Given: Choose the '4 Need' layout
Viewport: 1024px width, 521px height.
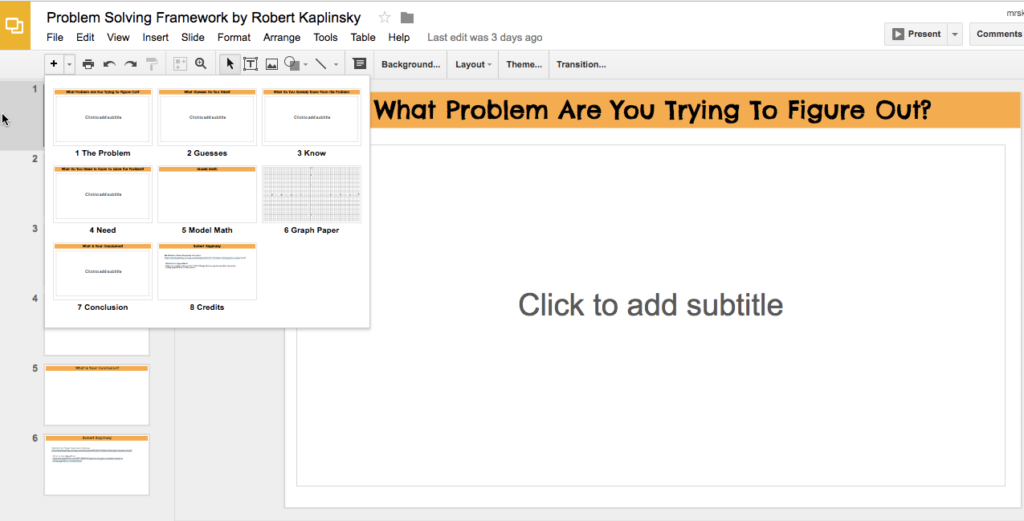Looking at the screenshot, I should [103, 200].
